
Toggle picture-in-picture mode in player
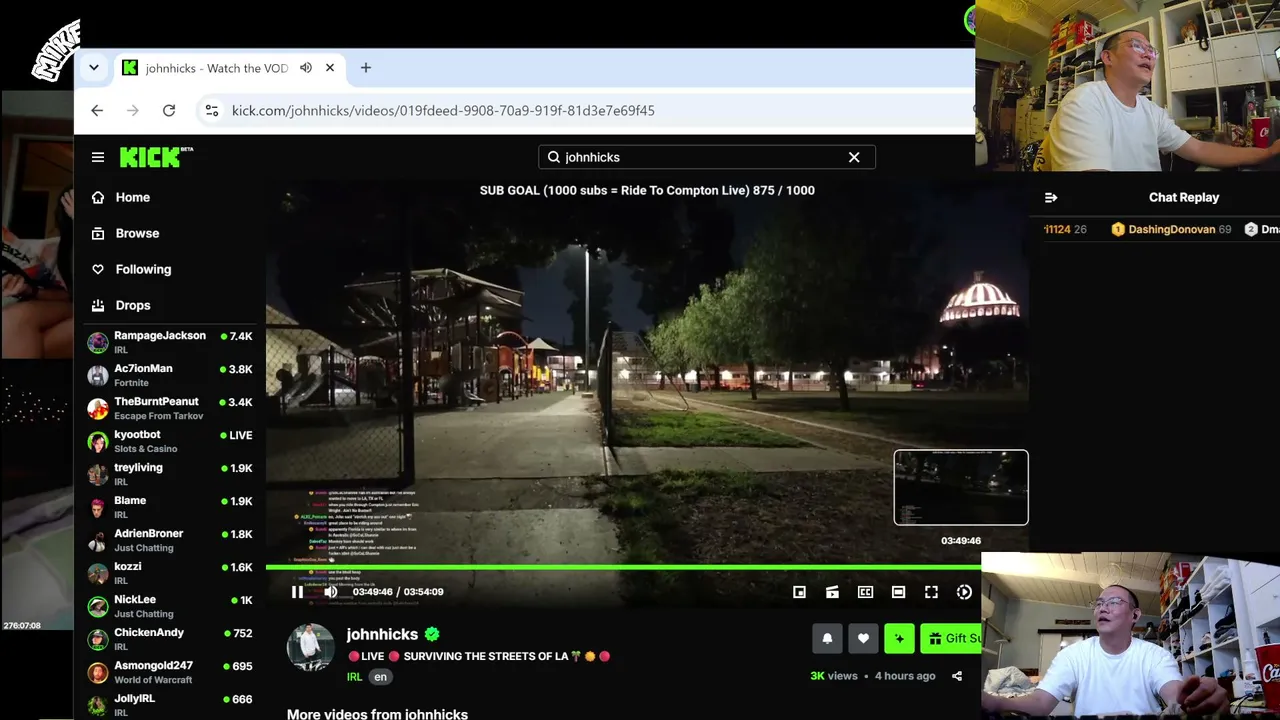[x=799, y=592]
